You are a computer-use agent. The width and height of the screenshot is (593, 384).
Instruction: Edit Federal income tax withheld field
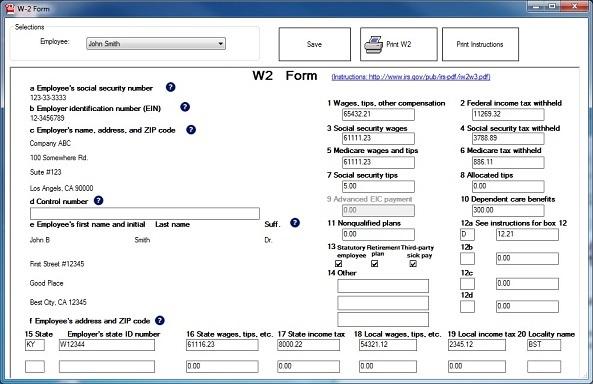click(x=508, y=114)
